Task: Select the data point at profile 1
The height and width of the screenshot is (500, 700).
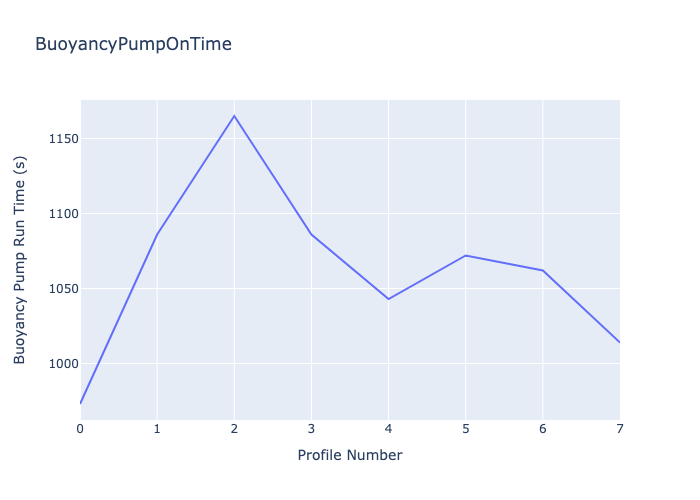Action: point(157,235)
